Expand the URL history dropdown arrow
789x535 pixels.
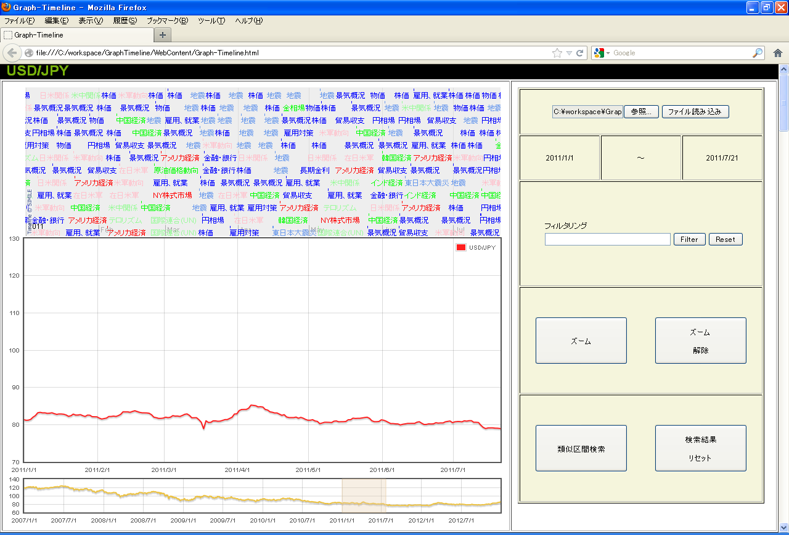coord(569,53)
